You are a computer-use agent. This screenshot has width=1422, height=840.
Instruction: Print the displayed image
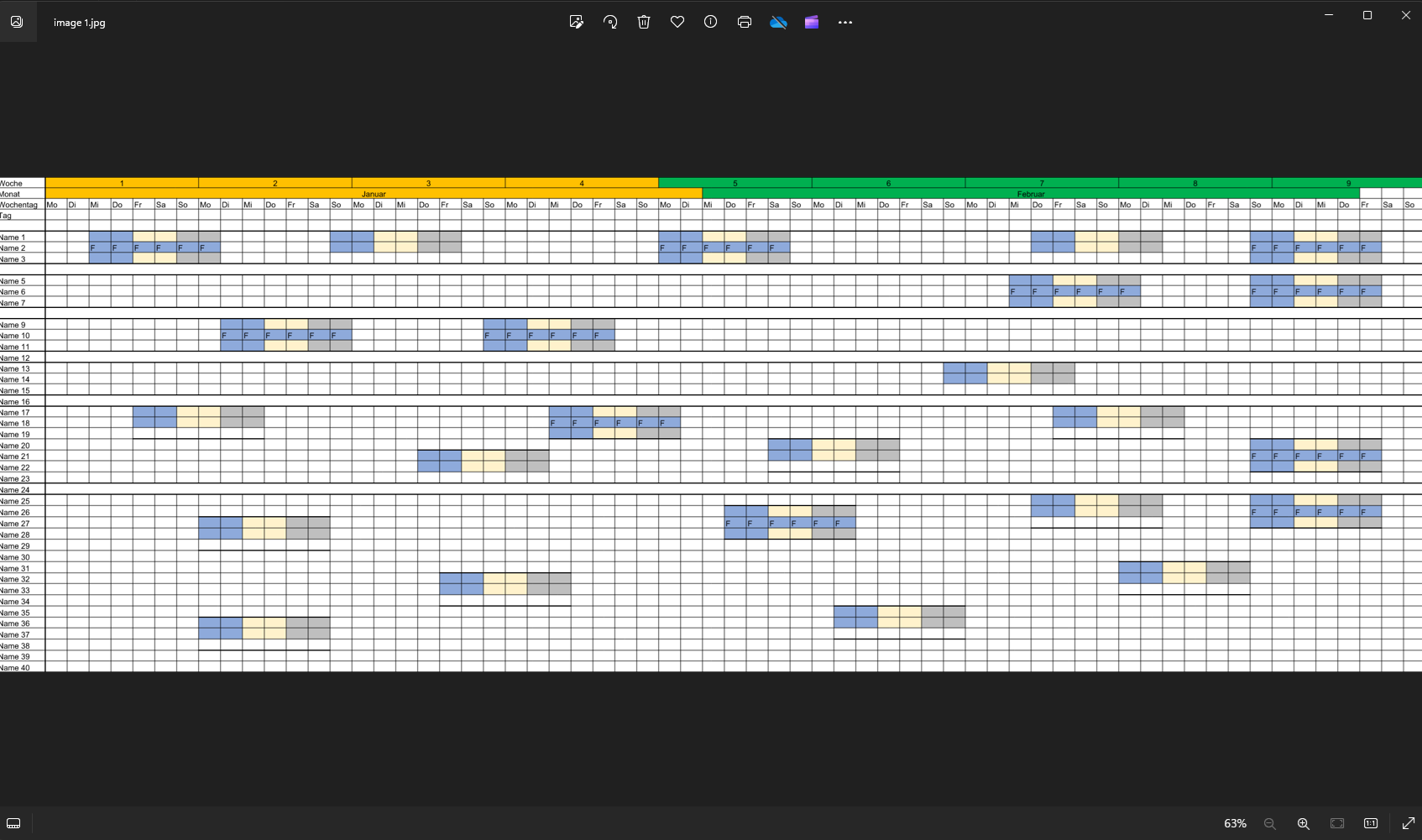point(745,22)
